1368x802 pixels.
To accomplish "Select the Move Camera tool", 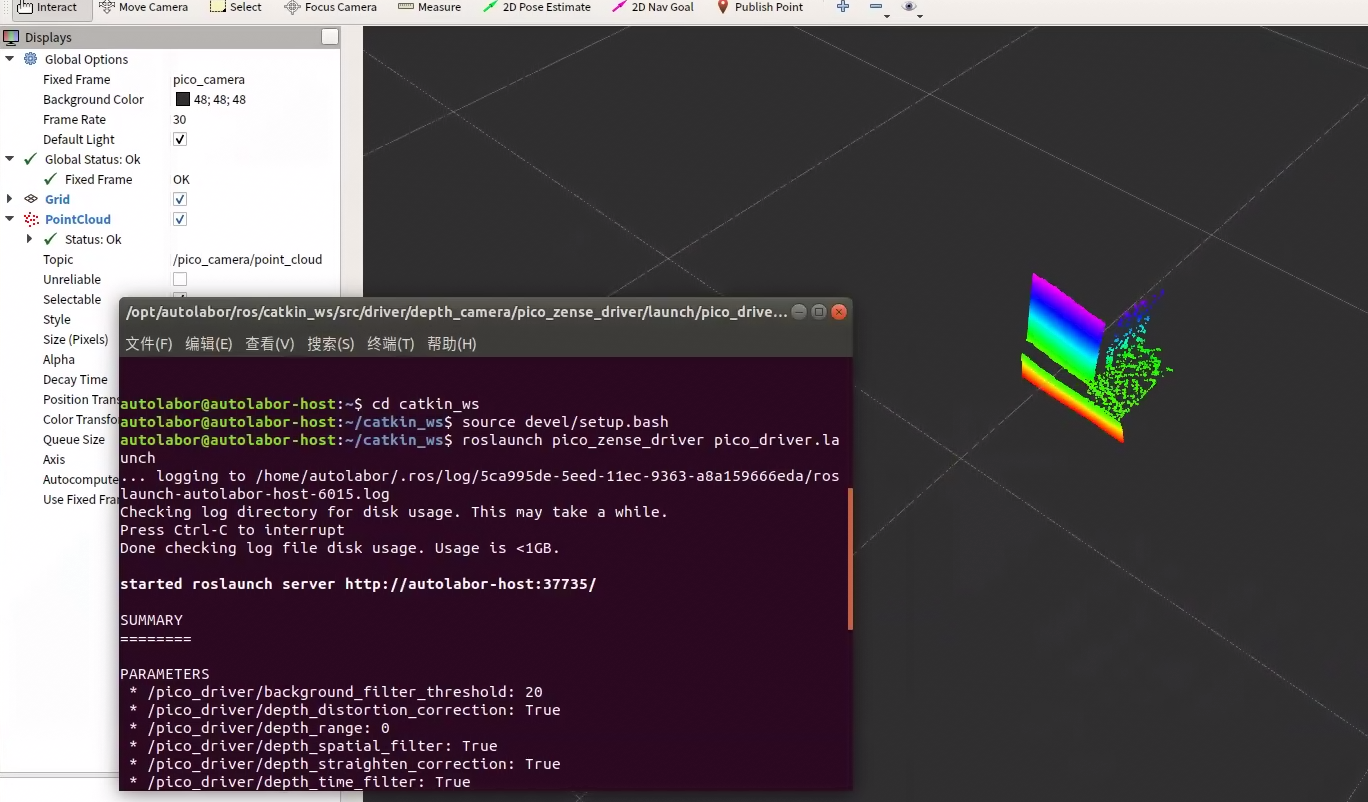I will [x=143, y=7].
